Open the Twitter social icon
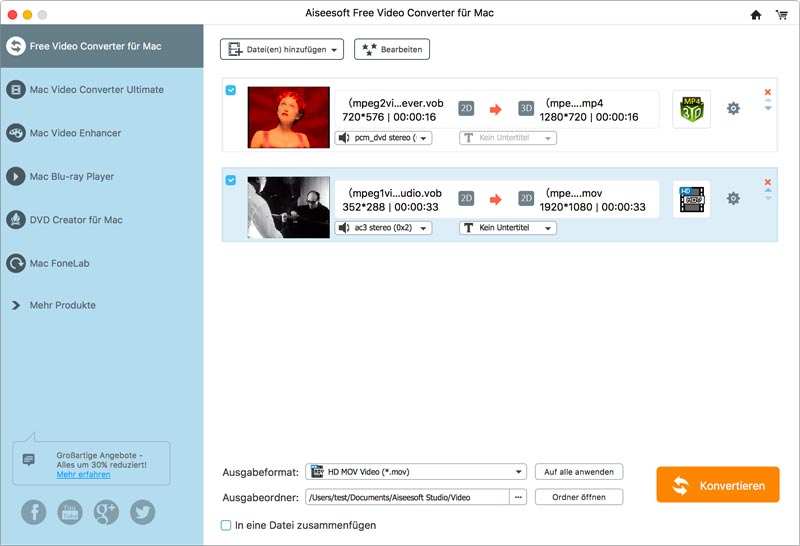 click(x=142, y=512)
